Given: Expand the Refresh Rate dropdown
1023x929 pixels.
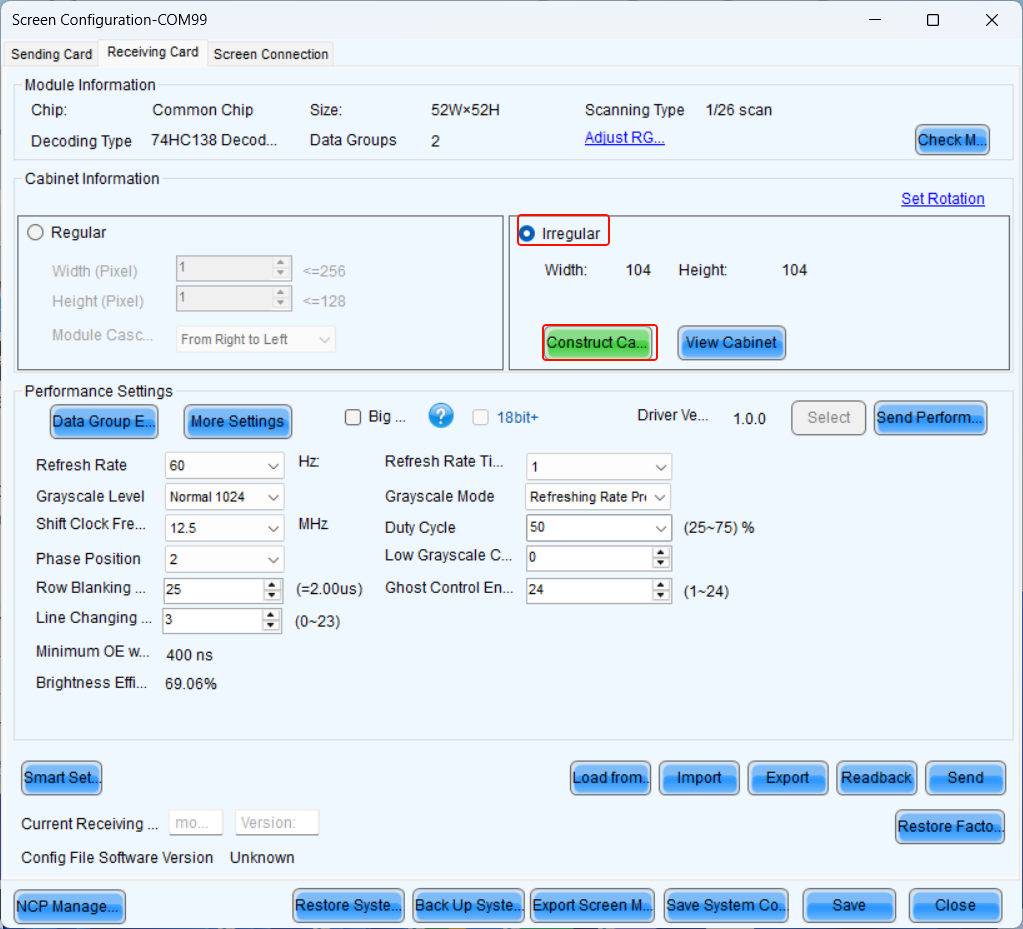Looking at the screenshot, I should tap(274, 466).
